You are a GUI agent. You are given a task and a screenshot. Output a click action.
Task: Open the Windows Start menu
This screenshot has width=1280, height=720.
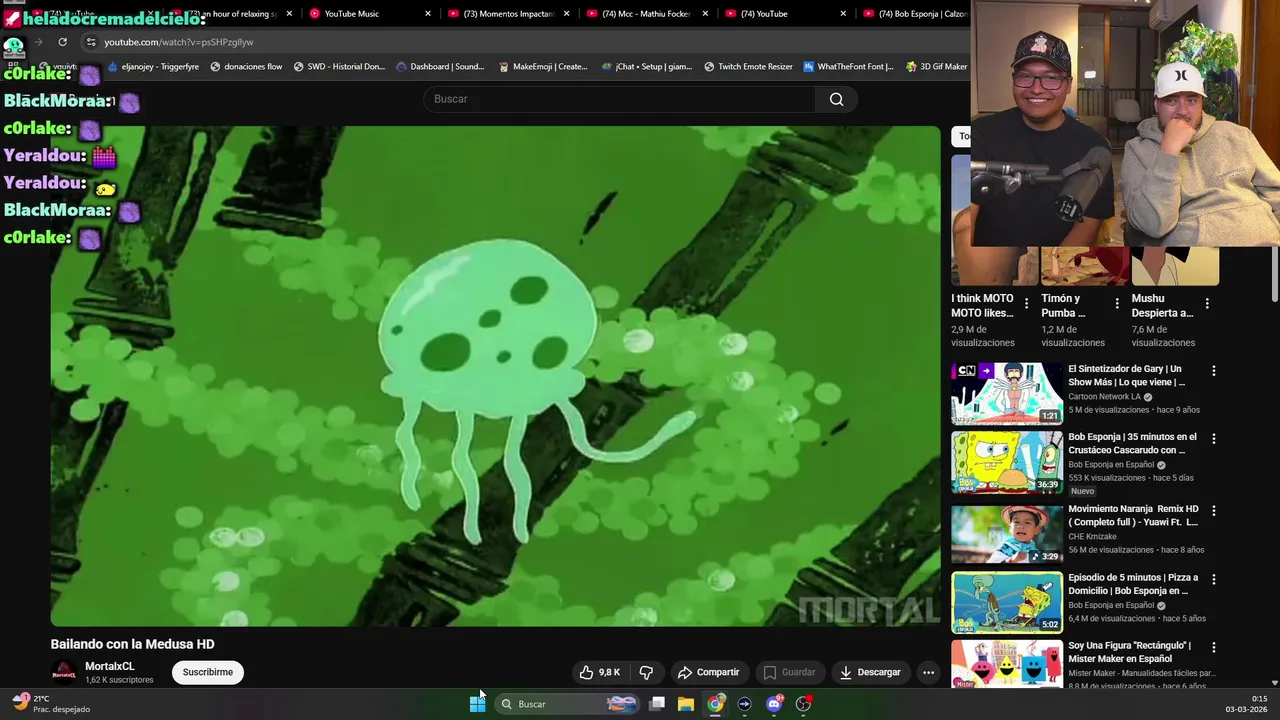point(477,704)
